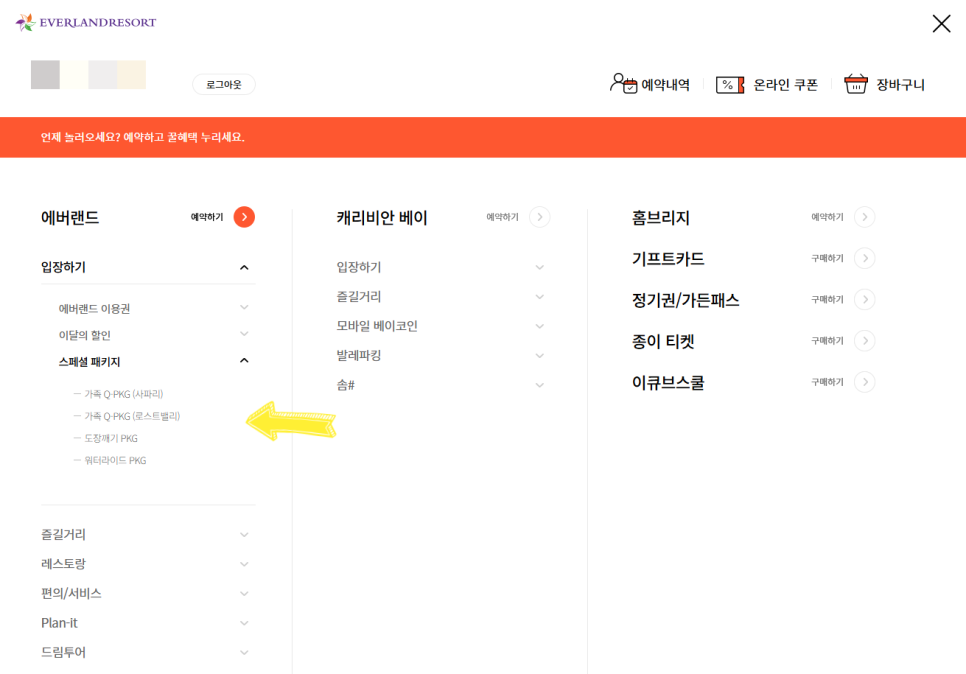Viewport: 966px width, 674px height.
Task: Expand 발레파킹 chevron
Action: click(x=540, y=356)
